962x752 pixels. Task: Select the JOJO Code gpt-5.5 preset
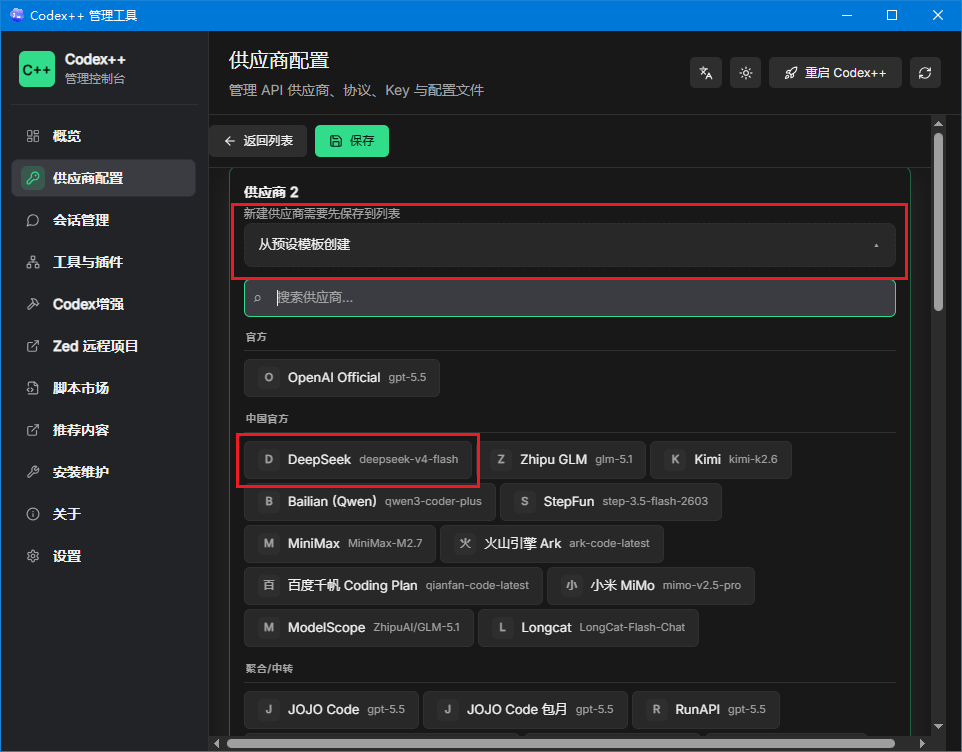[x=331, y=710]
